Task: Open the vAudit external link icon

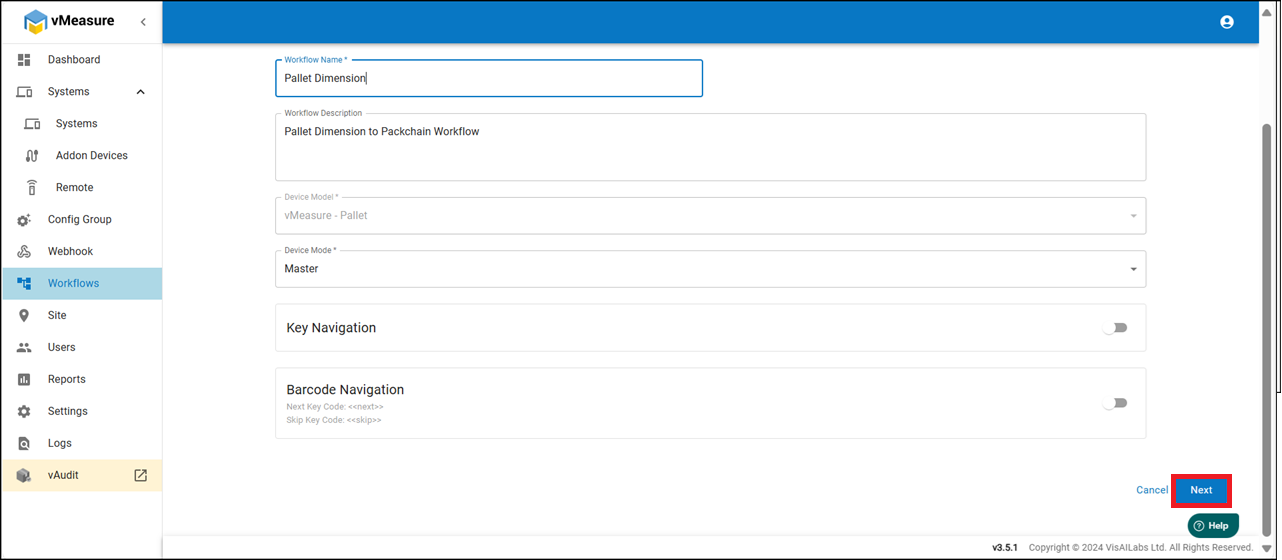Action: pyautogui.click(x=141, y=475)
